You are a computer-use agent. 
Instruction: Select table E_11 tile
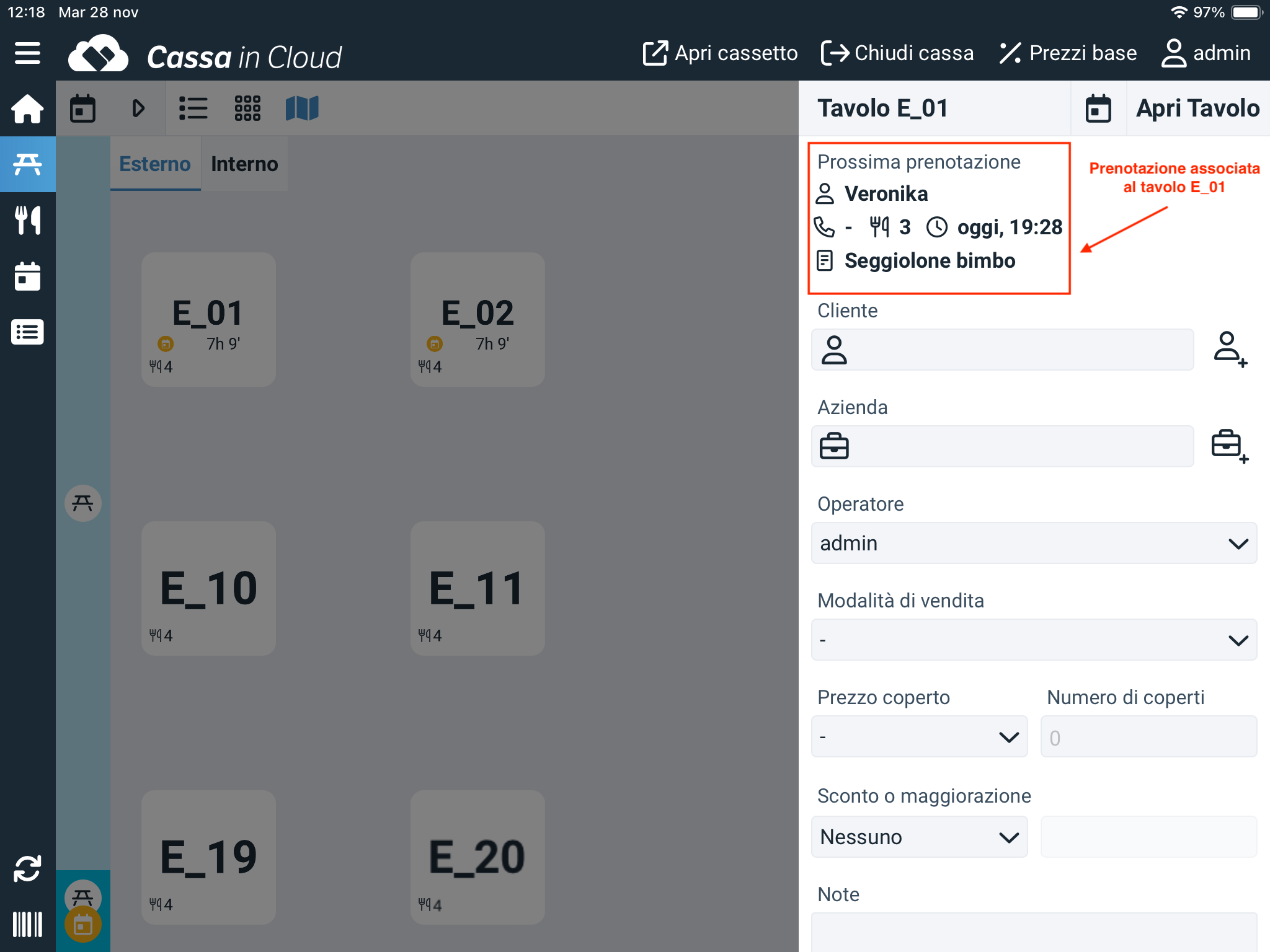pos(477,588)
